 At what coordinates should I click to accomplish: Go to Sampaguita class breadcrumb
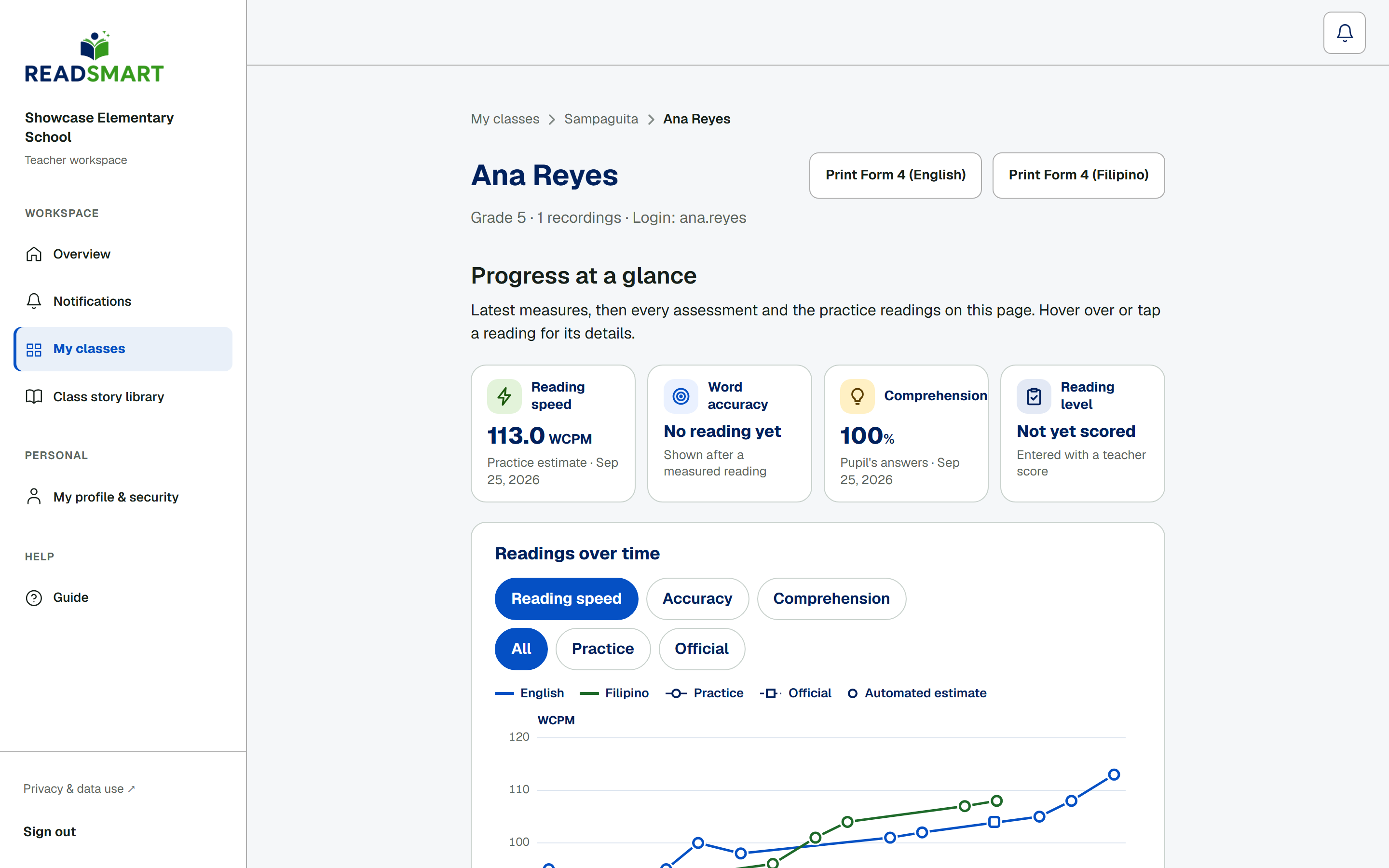(601, 119)
